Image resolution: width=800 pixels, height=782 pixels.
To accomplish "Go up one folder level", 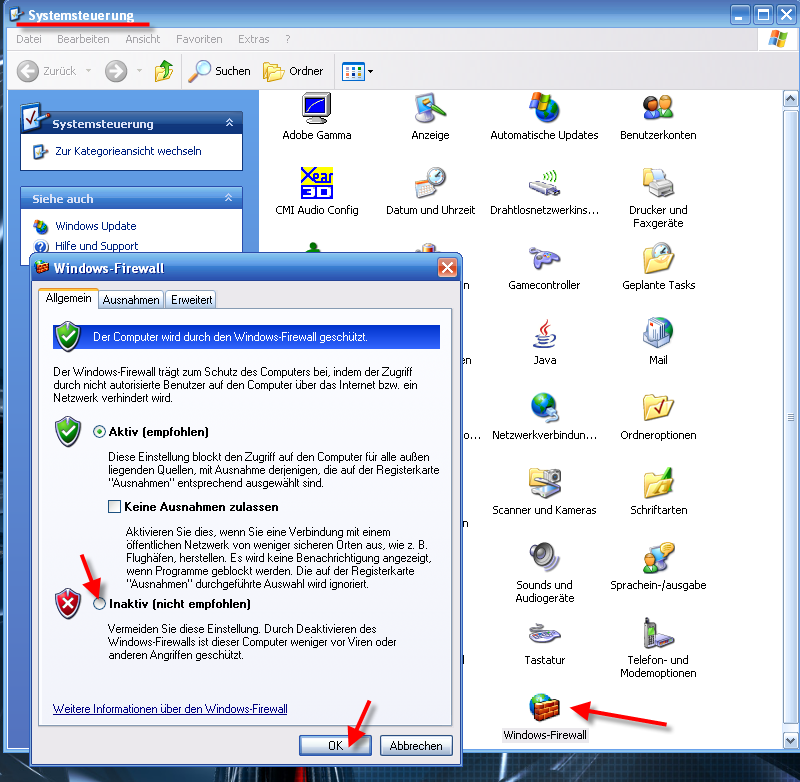I will 164,71.
